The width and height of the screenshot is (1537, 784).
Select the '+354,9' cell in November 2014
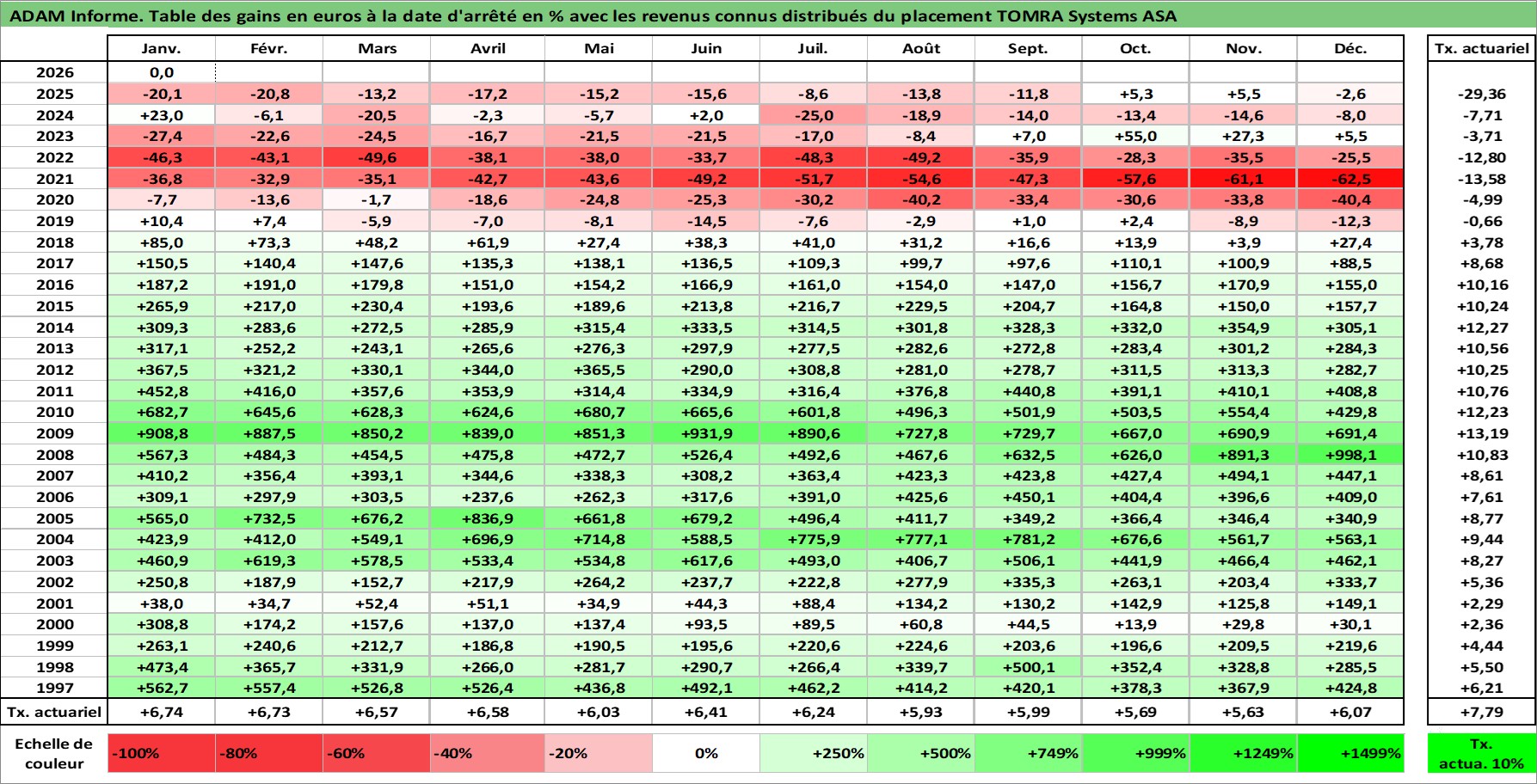pos(1243,328)
